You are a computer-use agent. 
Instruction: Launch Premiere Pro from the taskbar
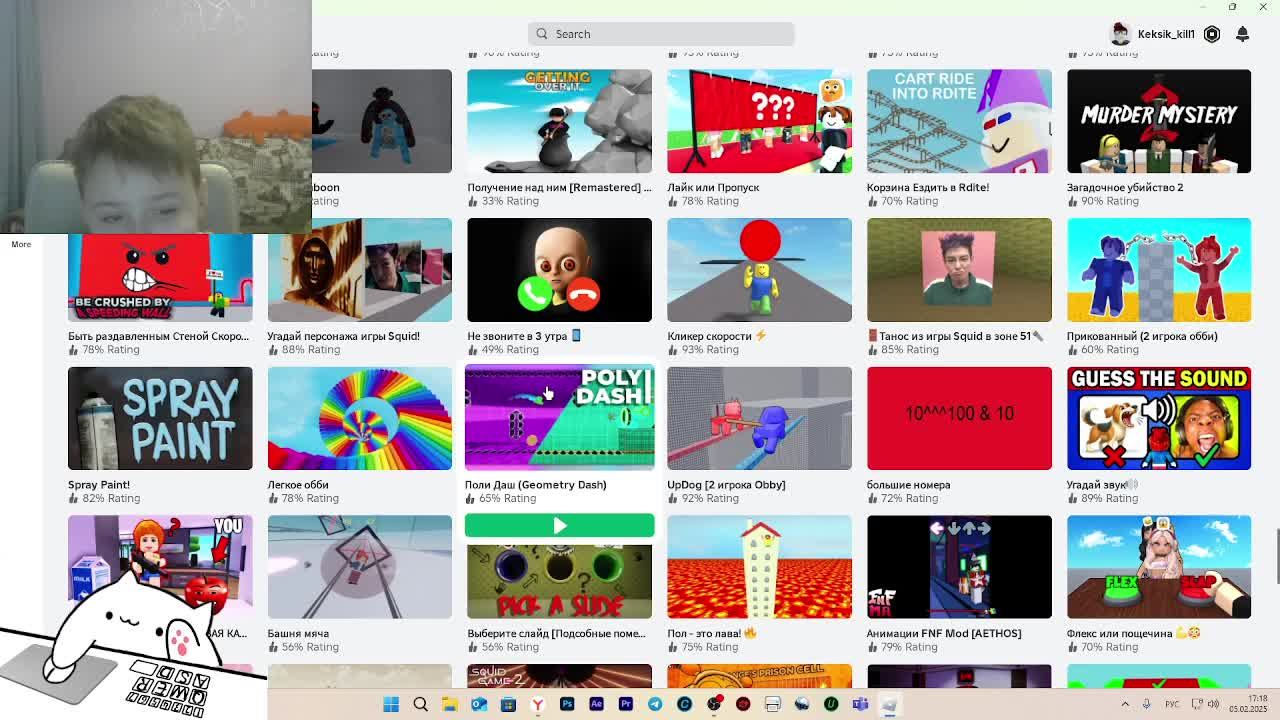pyautogui.click(x=626, y=704)
